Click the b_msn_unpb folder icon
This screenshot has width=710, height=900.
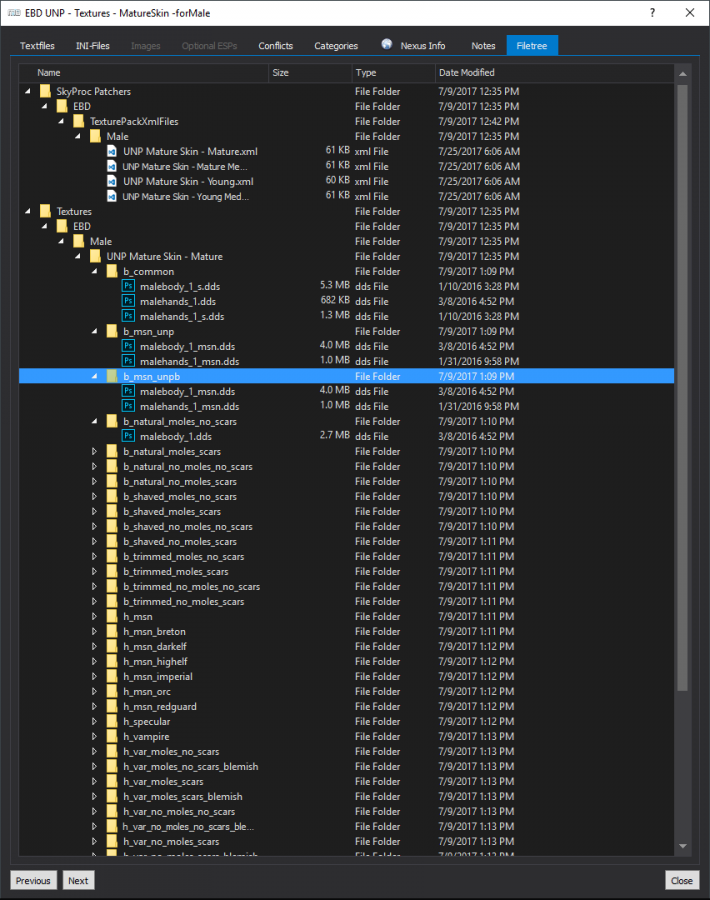[112, 376]
